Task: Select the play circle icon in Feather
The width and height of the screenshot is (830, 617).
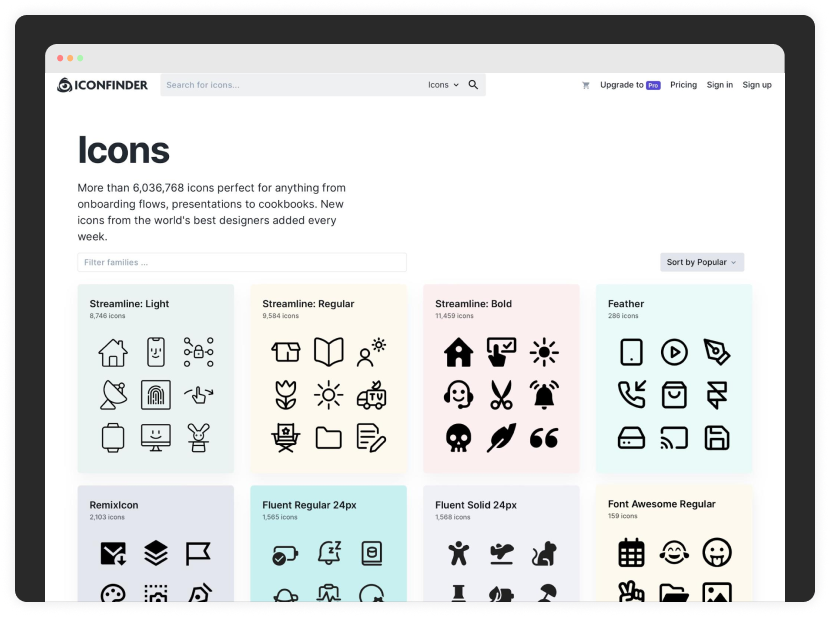Action: (674, 352)
